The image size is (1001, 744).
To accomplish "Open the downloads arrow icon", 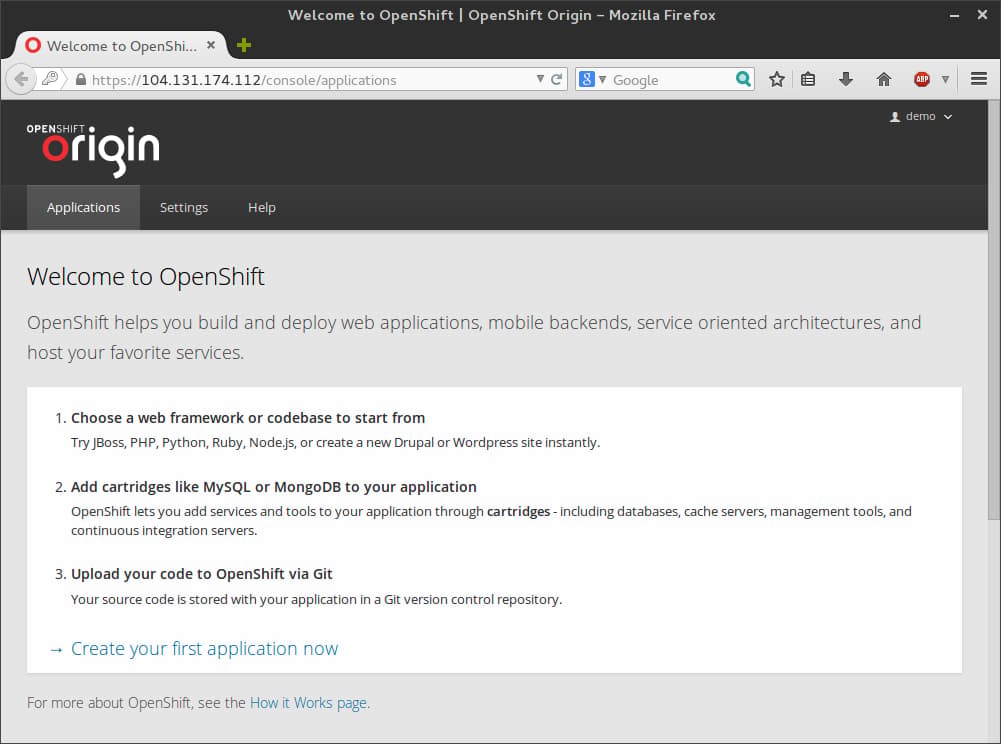I will click(845, 79).
